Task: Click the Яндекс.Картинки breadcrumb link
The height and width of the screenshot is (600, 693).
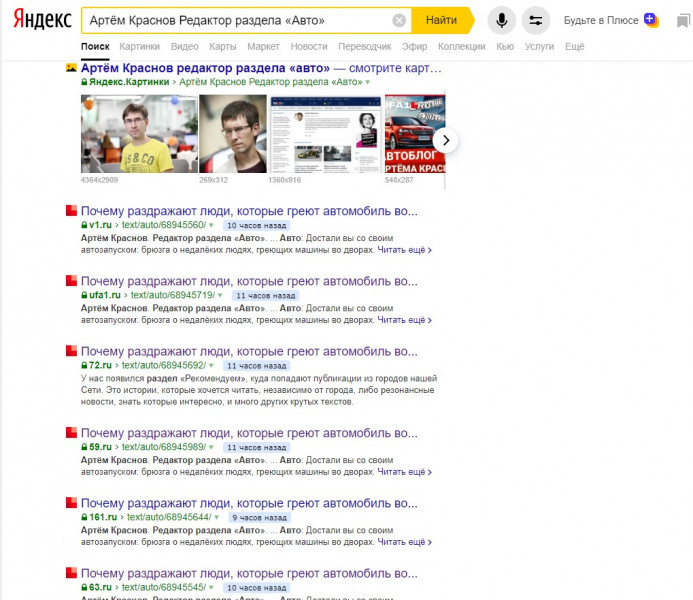Action: click(x=129, y=82)
